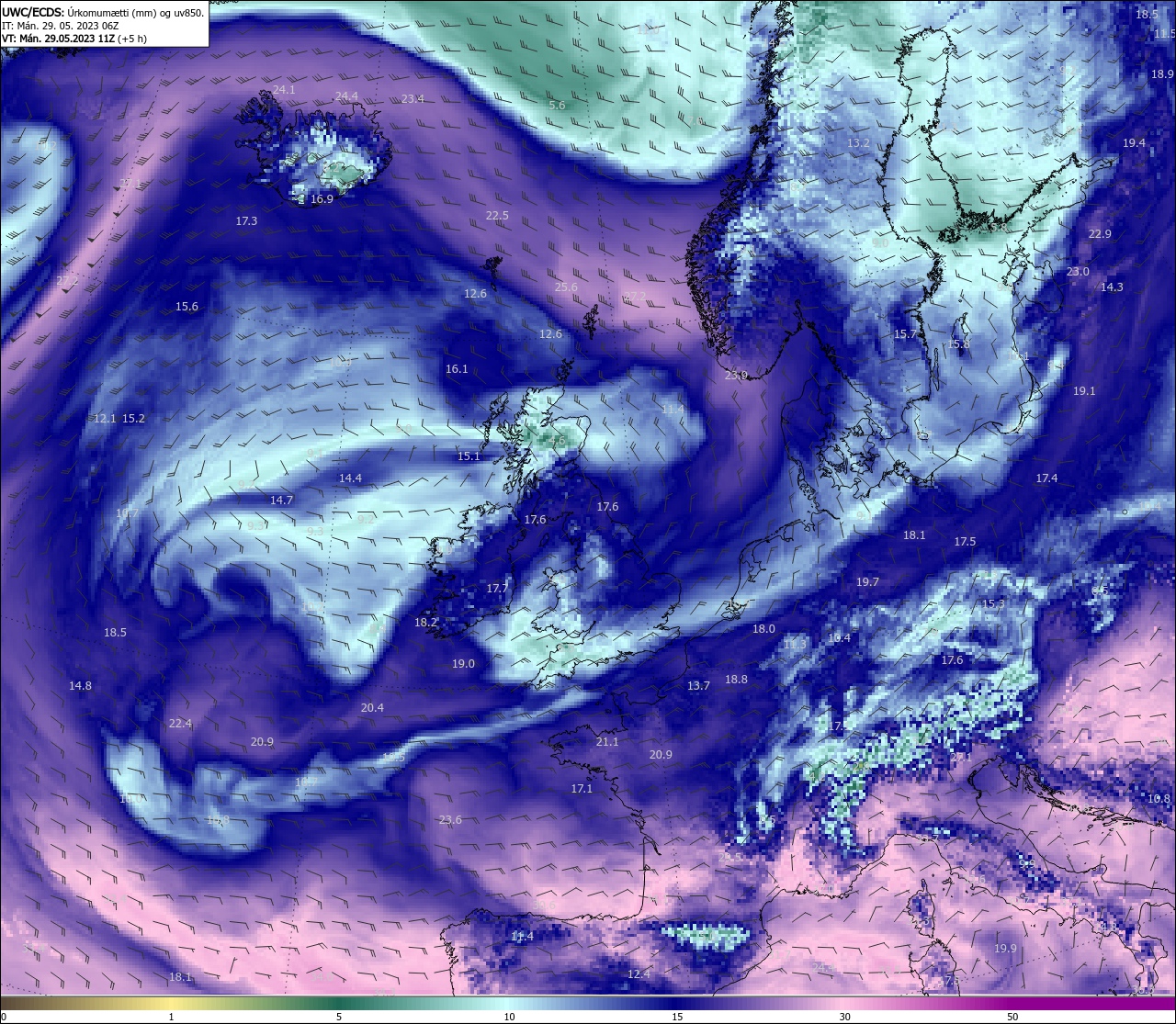Select the 14.4 map value

(350, 478)
